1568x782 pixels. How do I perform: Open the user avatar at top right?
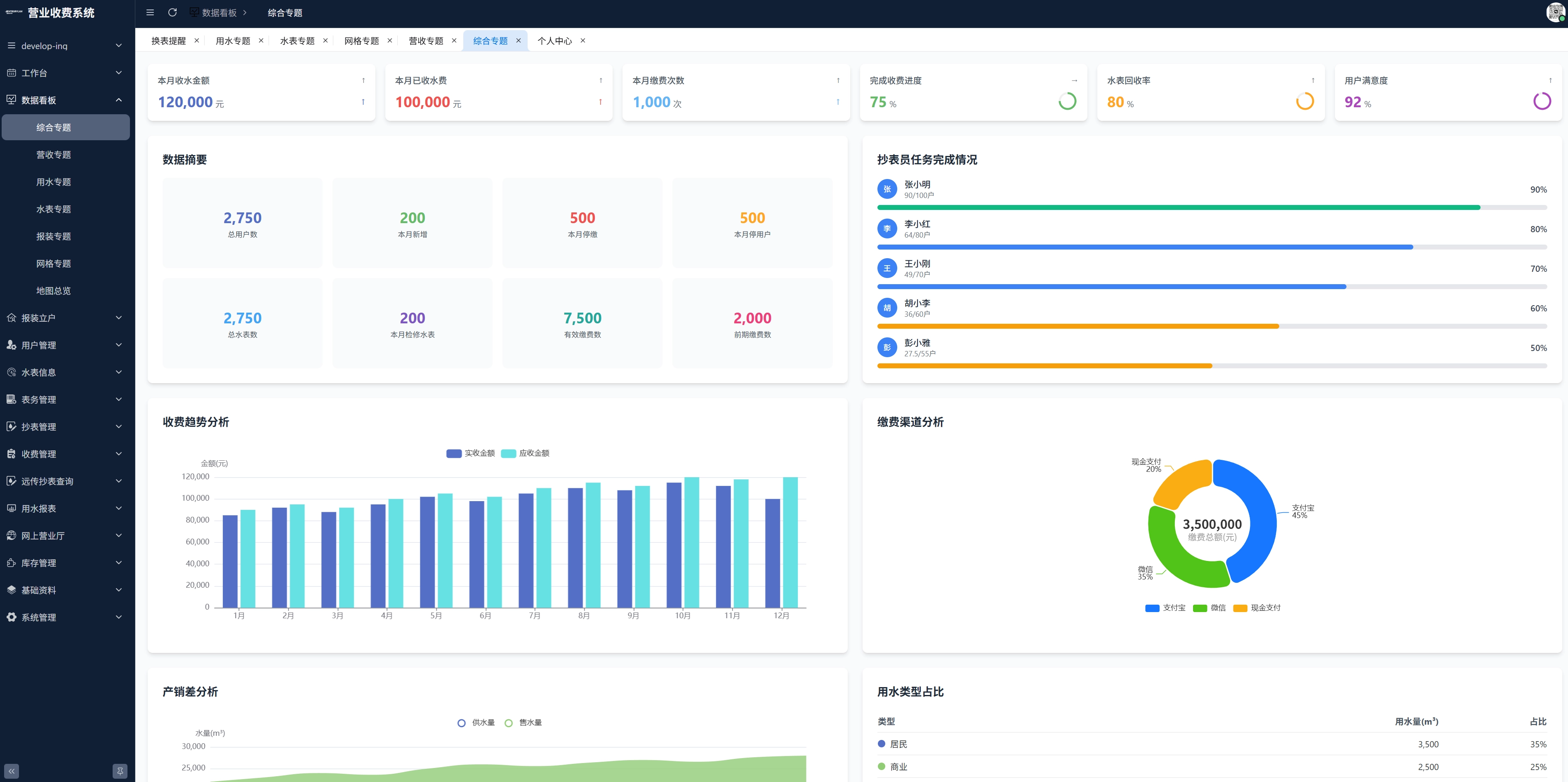(1555, 13)
